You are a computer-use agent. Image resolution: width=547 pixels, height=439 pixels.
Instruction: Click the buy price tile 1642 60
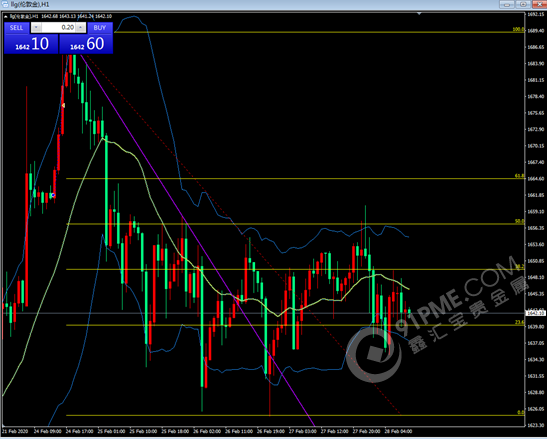pos(86,44)
